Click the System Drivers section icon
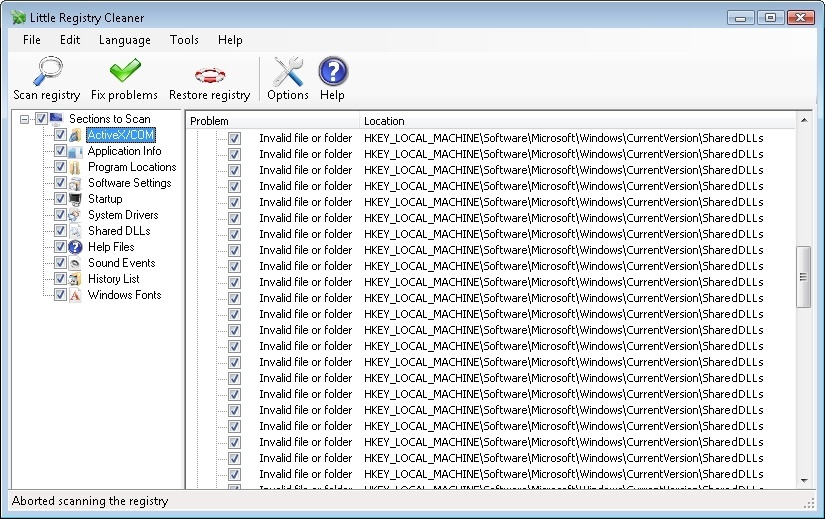 [76, 215]
